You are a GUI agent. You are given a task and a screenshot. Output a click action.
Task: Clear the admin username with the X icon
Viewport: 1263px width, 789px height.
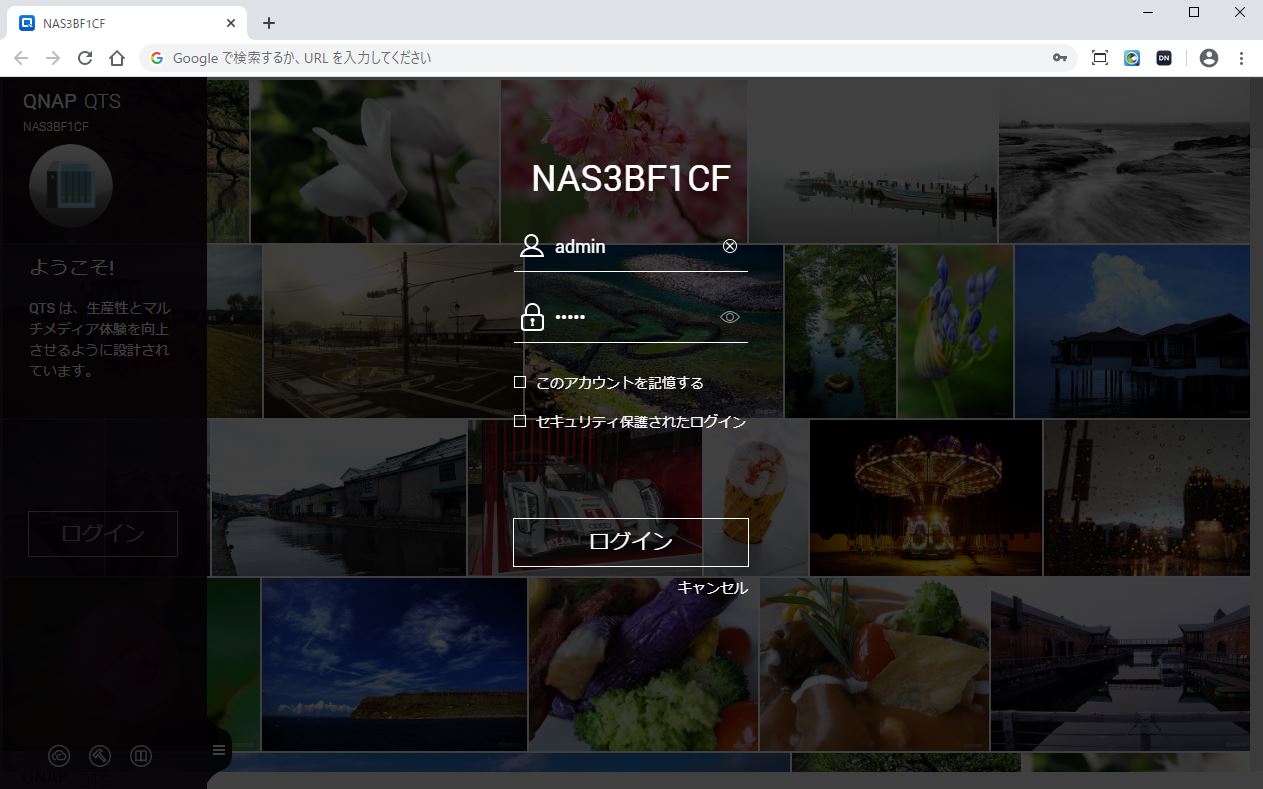730,246
